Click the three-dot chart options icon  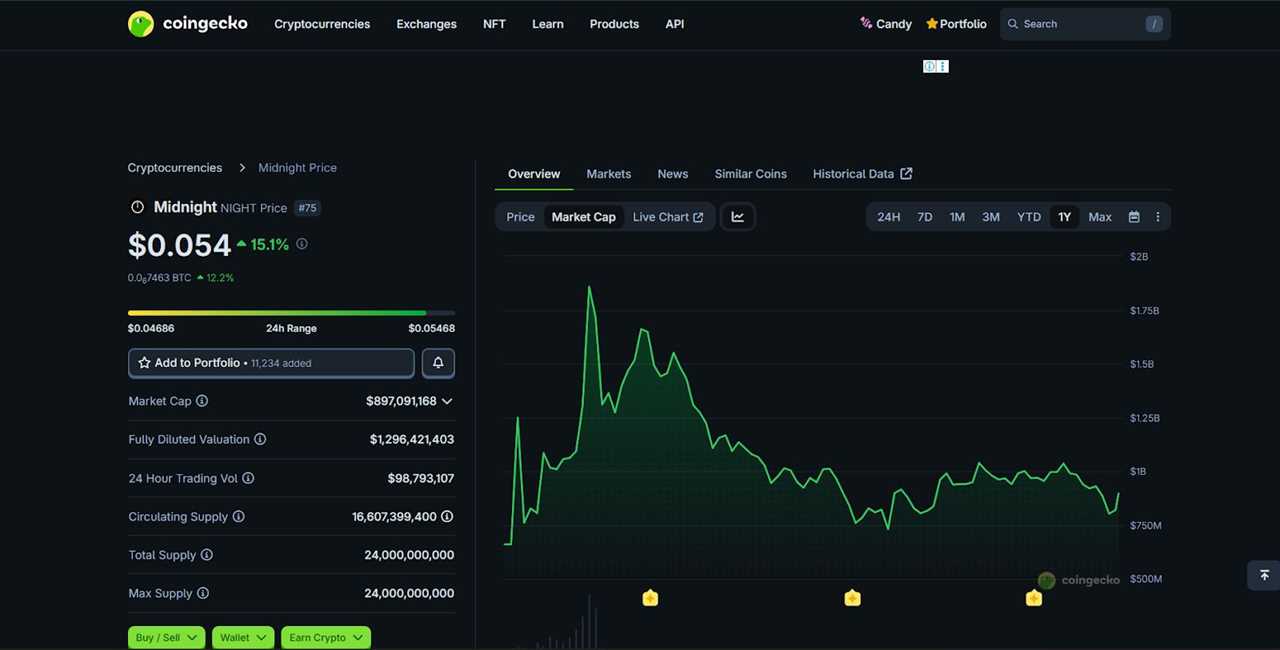pos(1157,216)
